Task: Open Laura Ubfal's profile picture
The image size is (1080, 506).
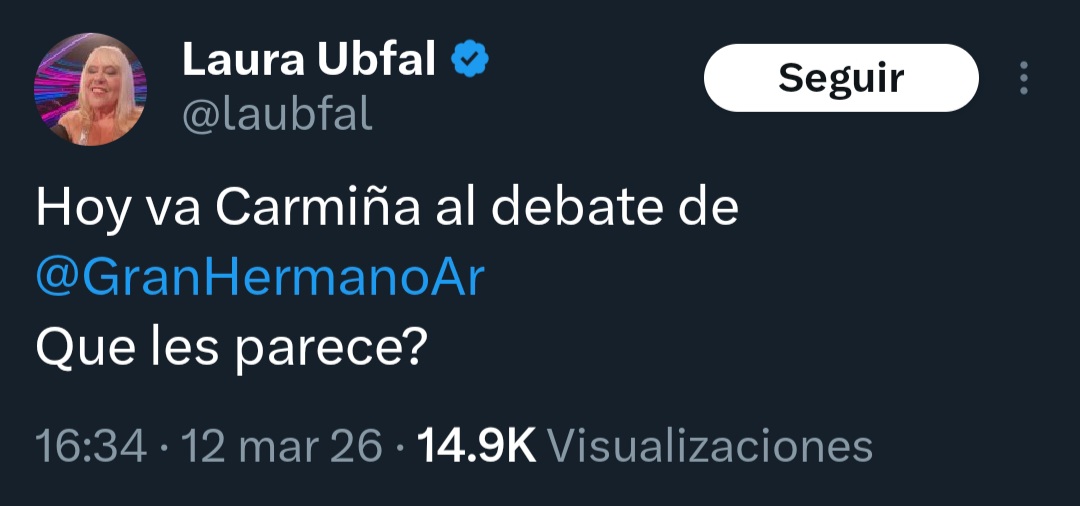Action: 91,88
